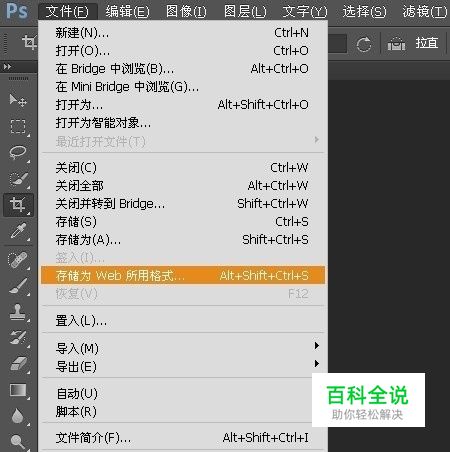Open 脚本(R) menu entry
This screenshot has width=450, height=452.
(183, 412)
